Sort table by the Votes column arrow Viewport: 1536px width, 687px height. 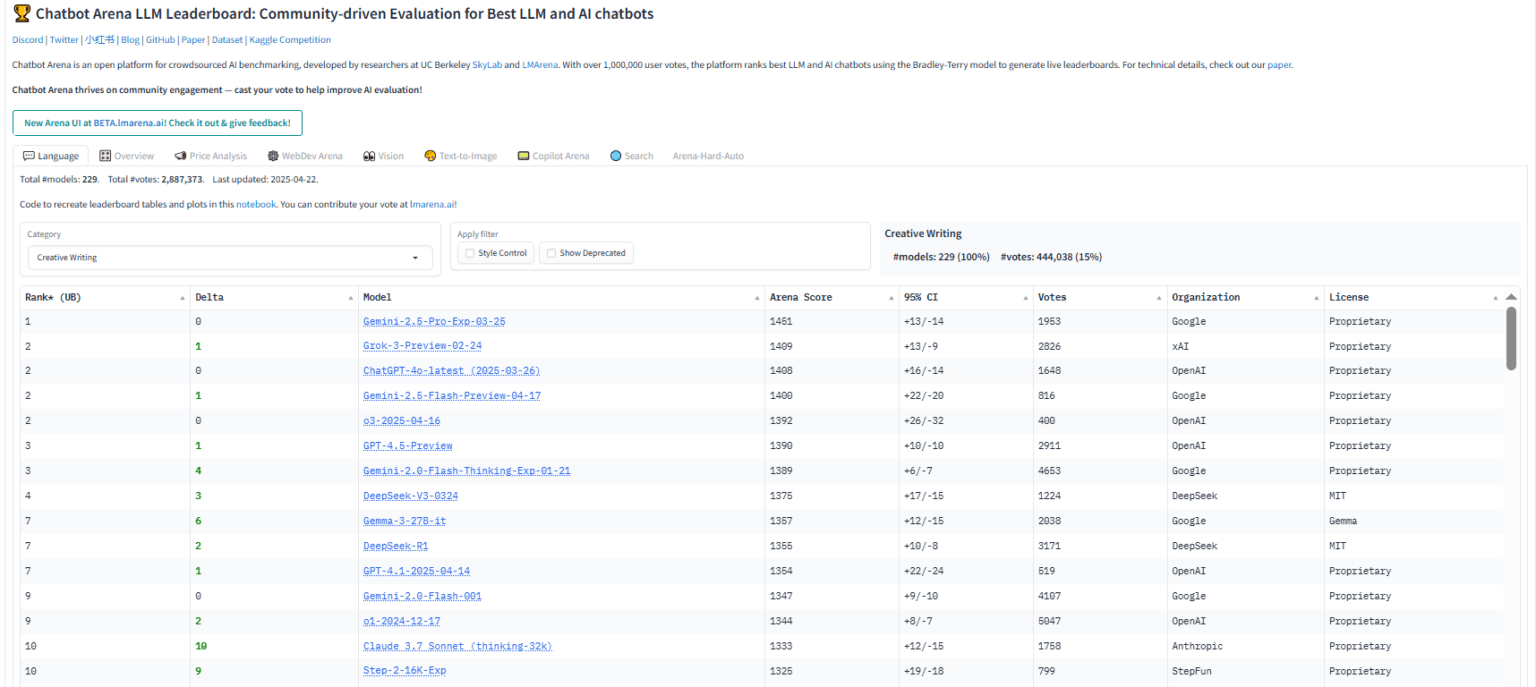[x=1160, y=298]
